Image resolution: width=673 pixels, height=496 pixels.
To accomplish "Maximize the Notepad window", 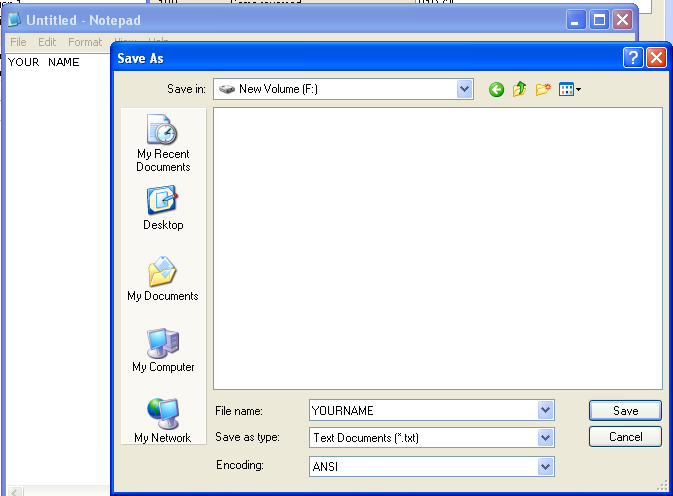I will [x=599, y=20].
